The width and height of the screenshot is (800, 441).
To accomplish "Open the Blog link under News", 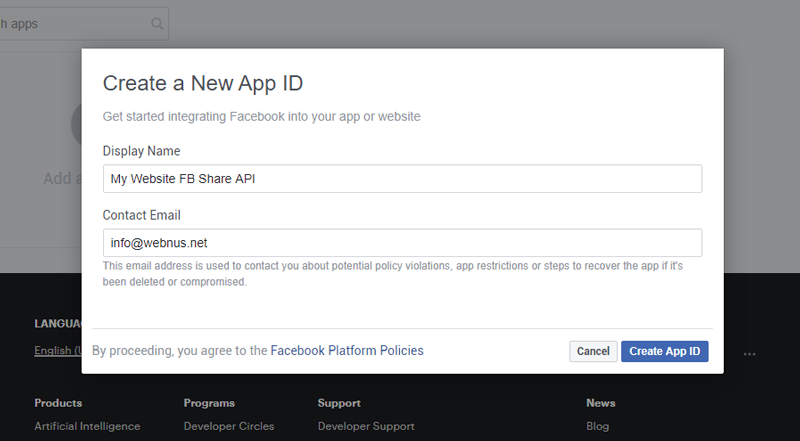I will [x=597, y=426].
